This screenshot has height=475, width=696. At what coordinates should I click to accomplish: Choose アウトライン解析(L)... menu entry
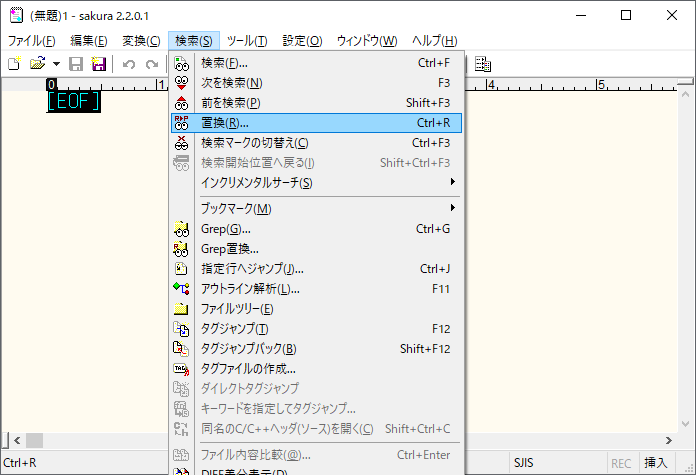(316, 289)
